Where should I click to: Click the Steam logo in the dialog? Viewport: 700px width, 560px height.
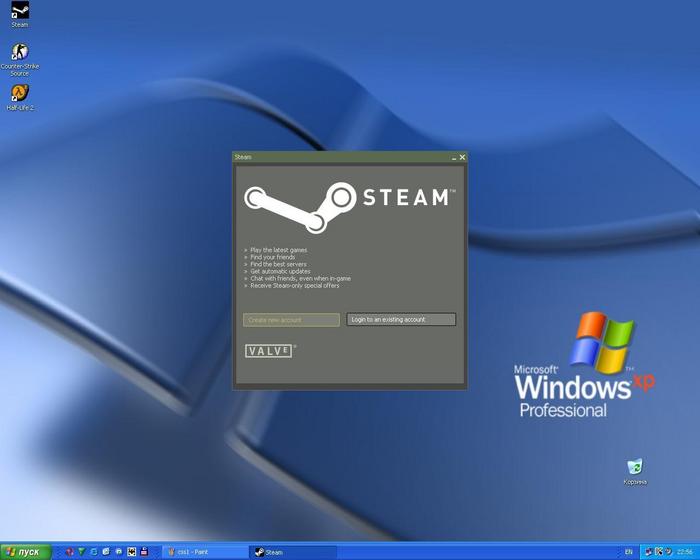tap(349, 207)
